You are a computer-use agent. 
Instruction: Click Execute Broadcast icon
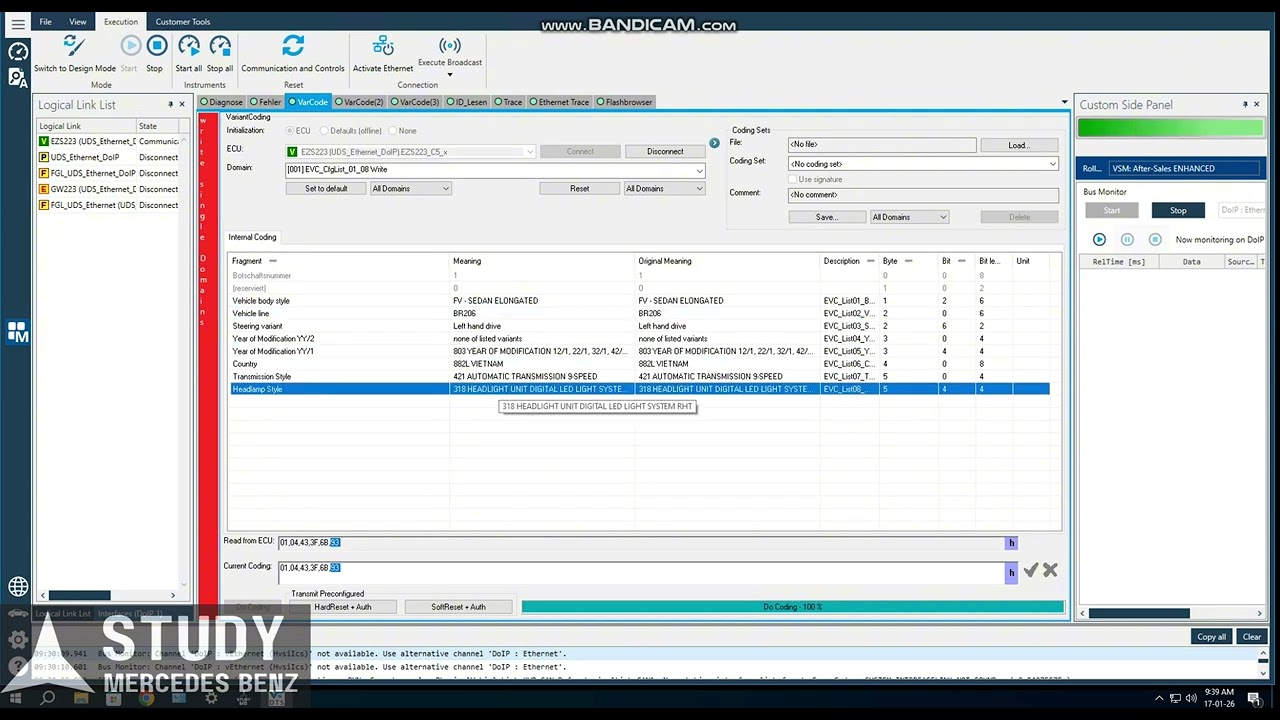[x=450, y=45]
